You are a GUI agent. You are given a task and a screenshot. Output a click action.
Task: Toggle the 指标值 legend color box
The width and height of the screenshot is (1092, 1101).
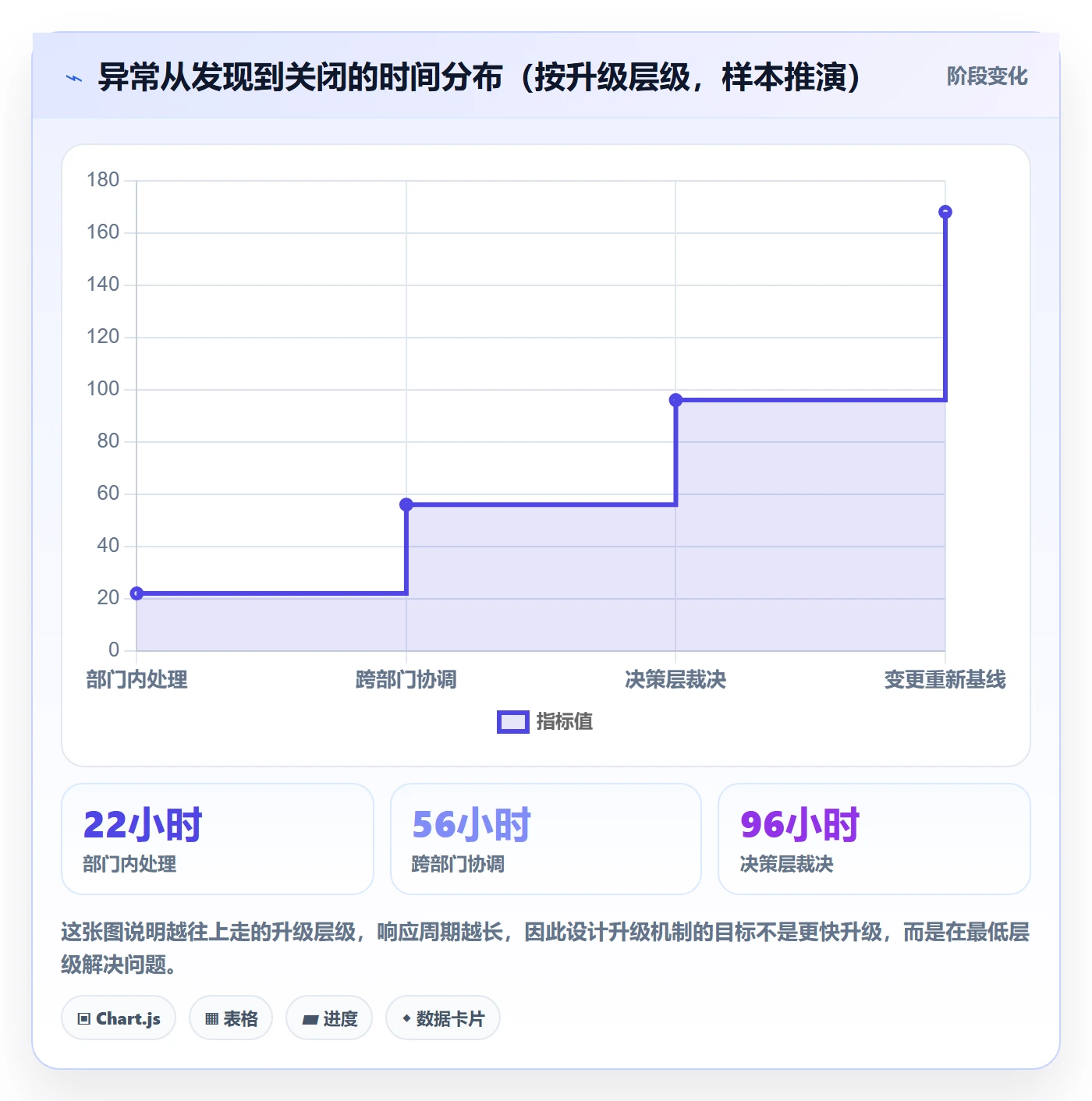(x=513, y=722)
